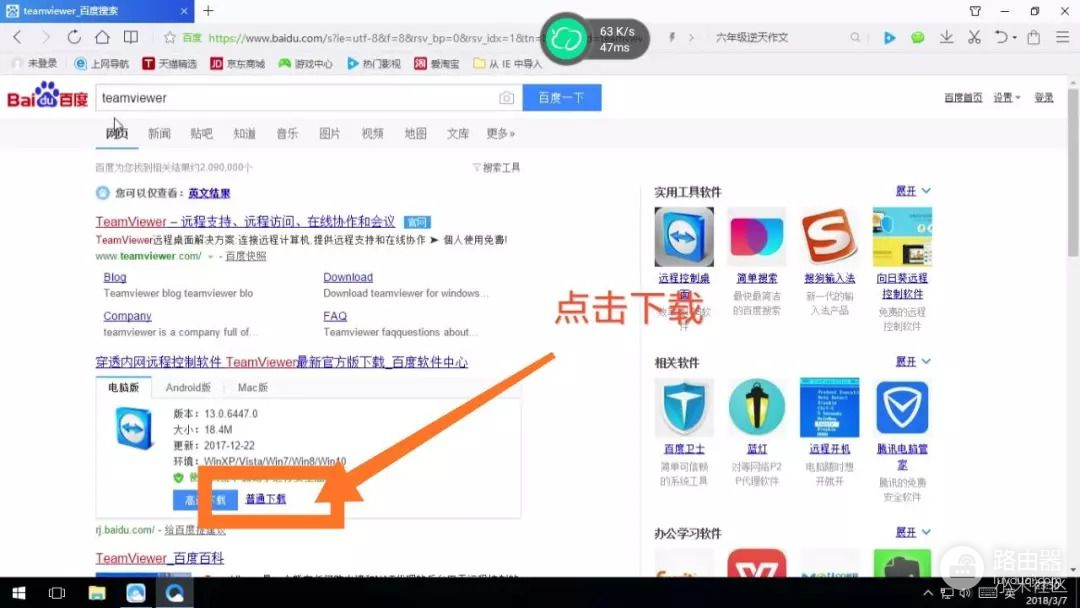Open the 设置 dropdown
This screenshot has height=608, width=1080.
tap(1006, 98)
